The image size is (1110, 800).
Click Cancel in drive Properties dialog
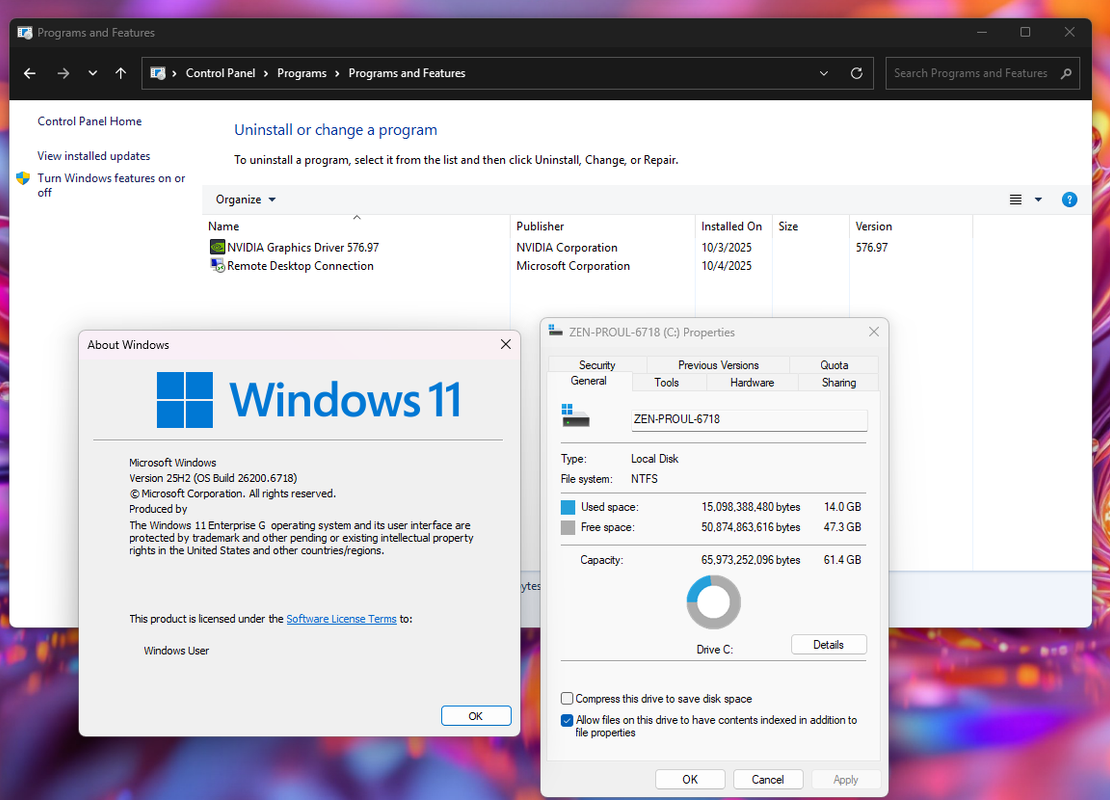click(x=768, y=779)
